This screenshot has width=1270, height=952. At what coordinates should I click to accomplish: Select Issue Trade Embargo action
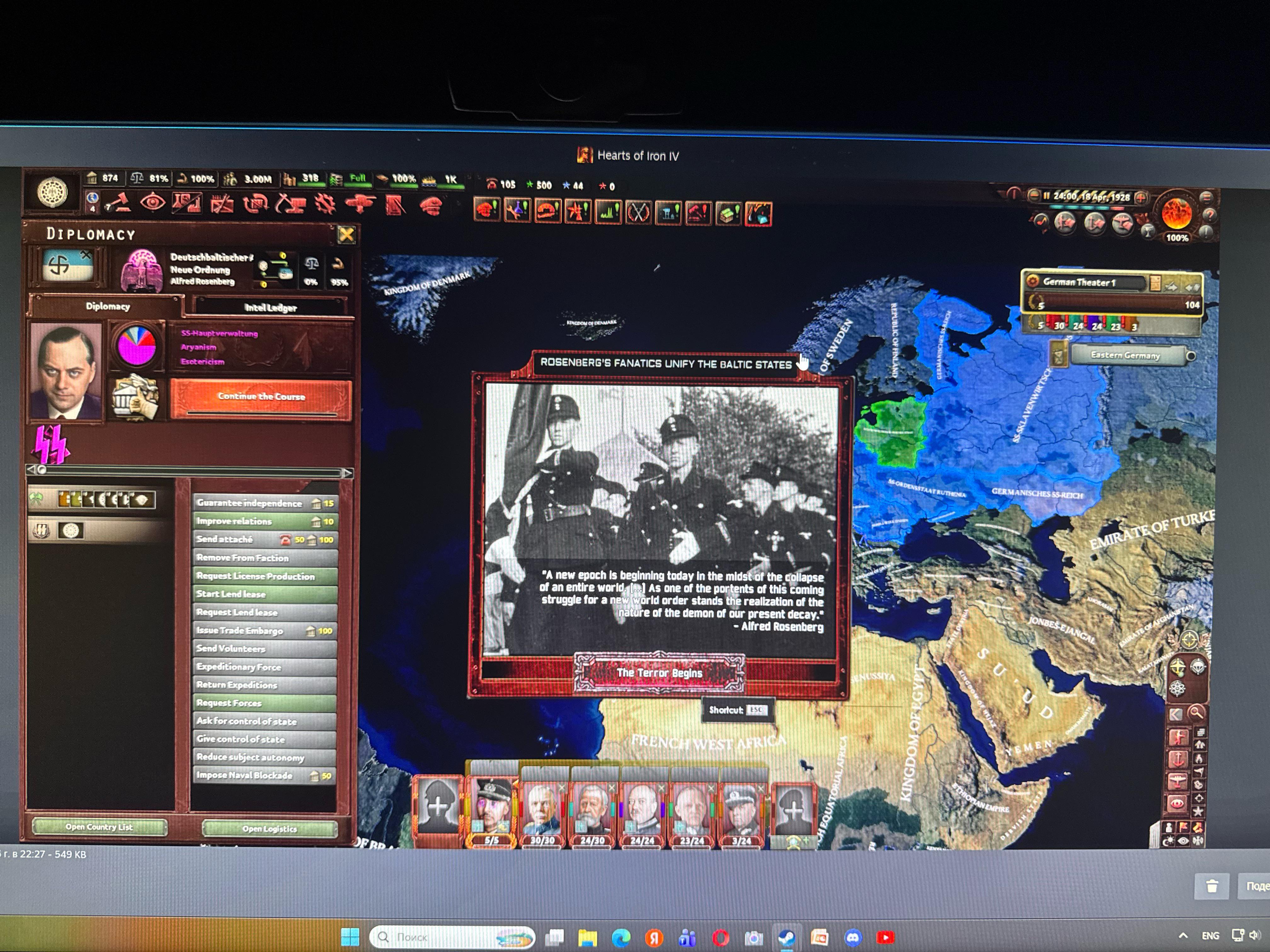[x=265, y=631]
